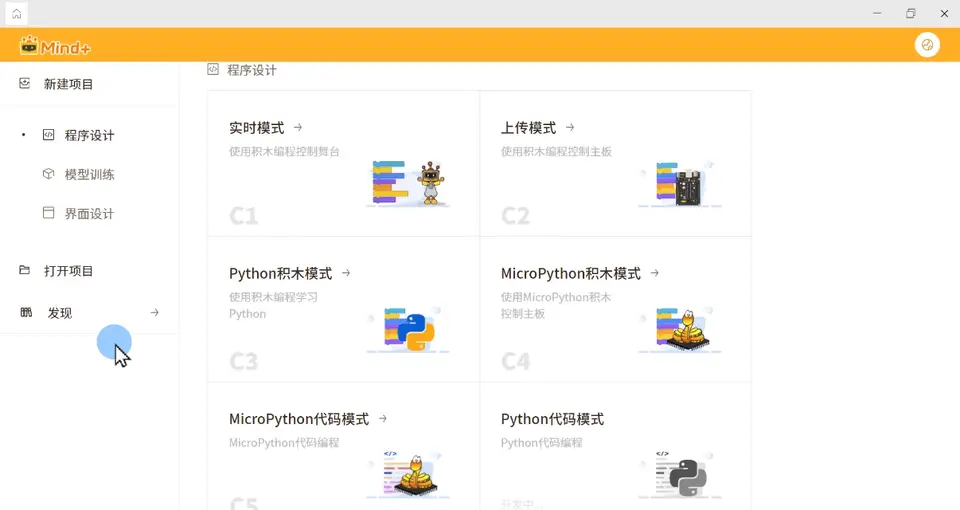
Task: Click the 模型训练 cube icon
Action: pos(48,174)
